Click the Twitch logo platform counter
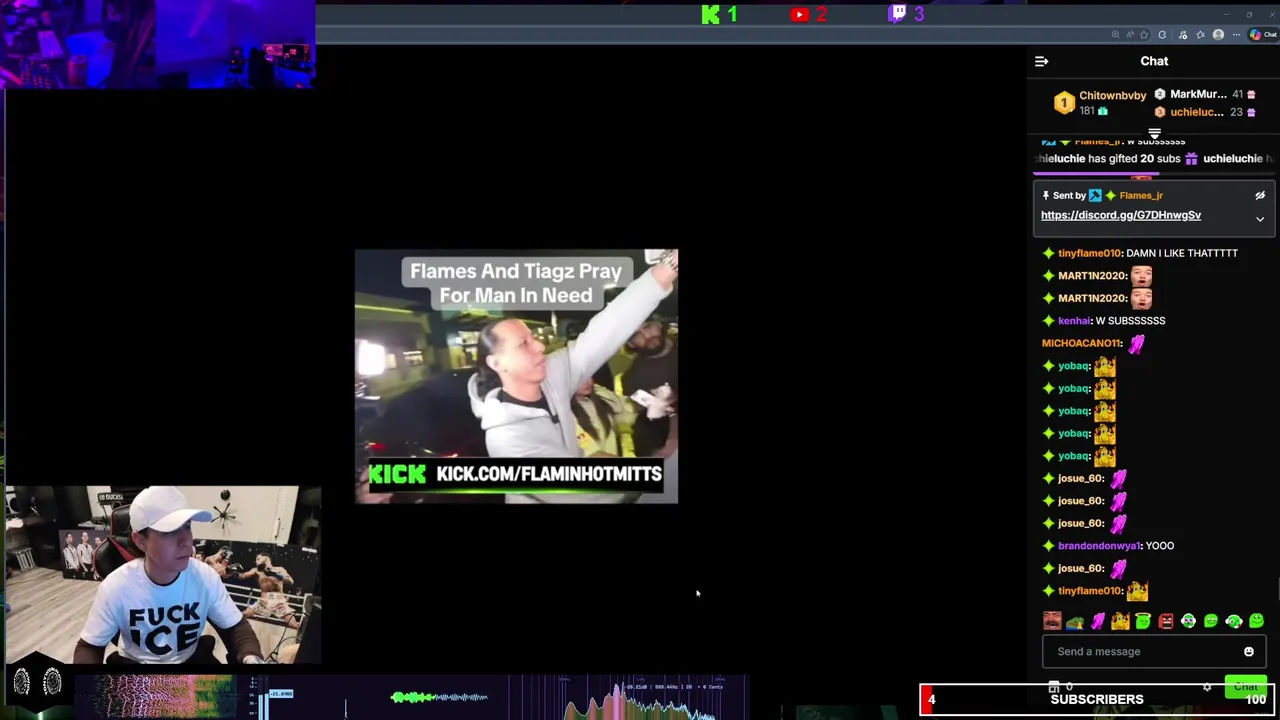Image resolution: width=1280 pixels, height=720 pixels. [906, 14]
